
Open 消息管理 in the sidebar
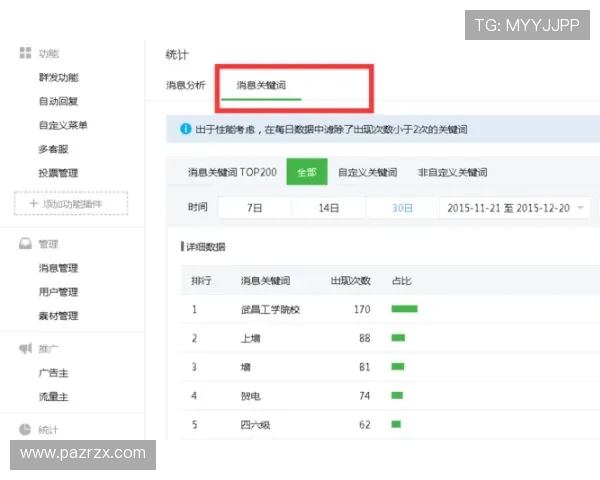click(59, 268)
